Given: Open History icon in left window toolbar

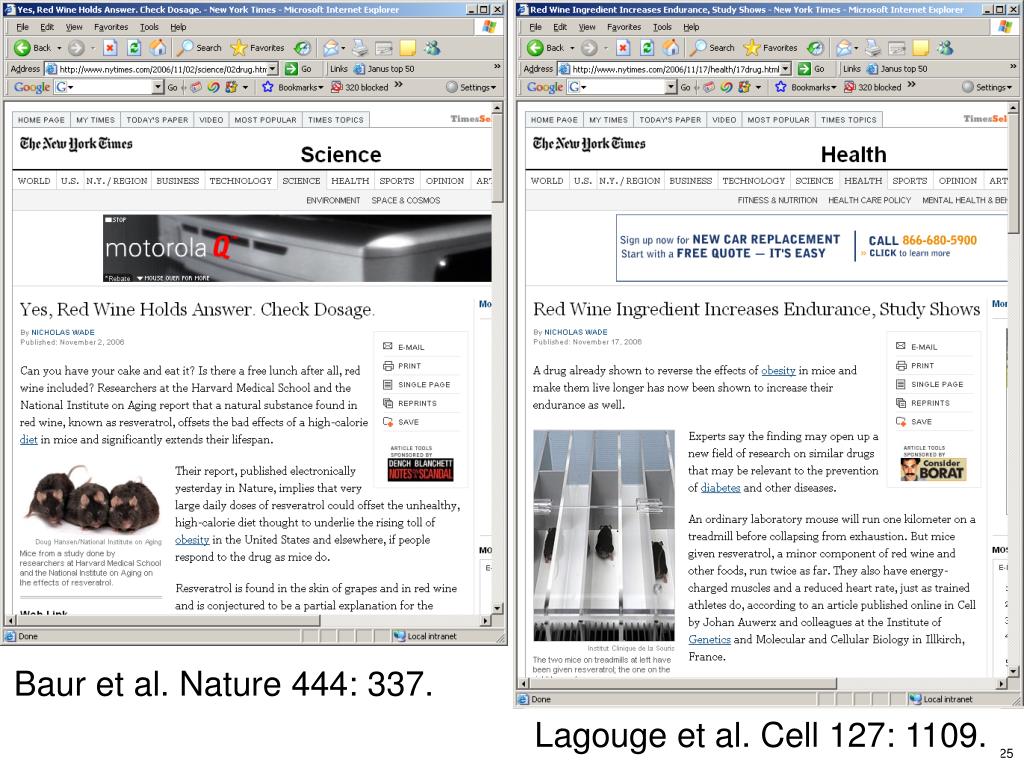Looking at the screenshot, I should tap(302, 48).
